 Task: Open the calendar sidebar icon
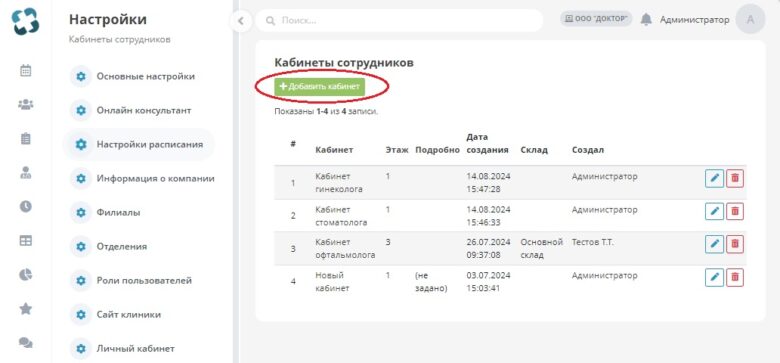pos(25,71)
